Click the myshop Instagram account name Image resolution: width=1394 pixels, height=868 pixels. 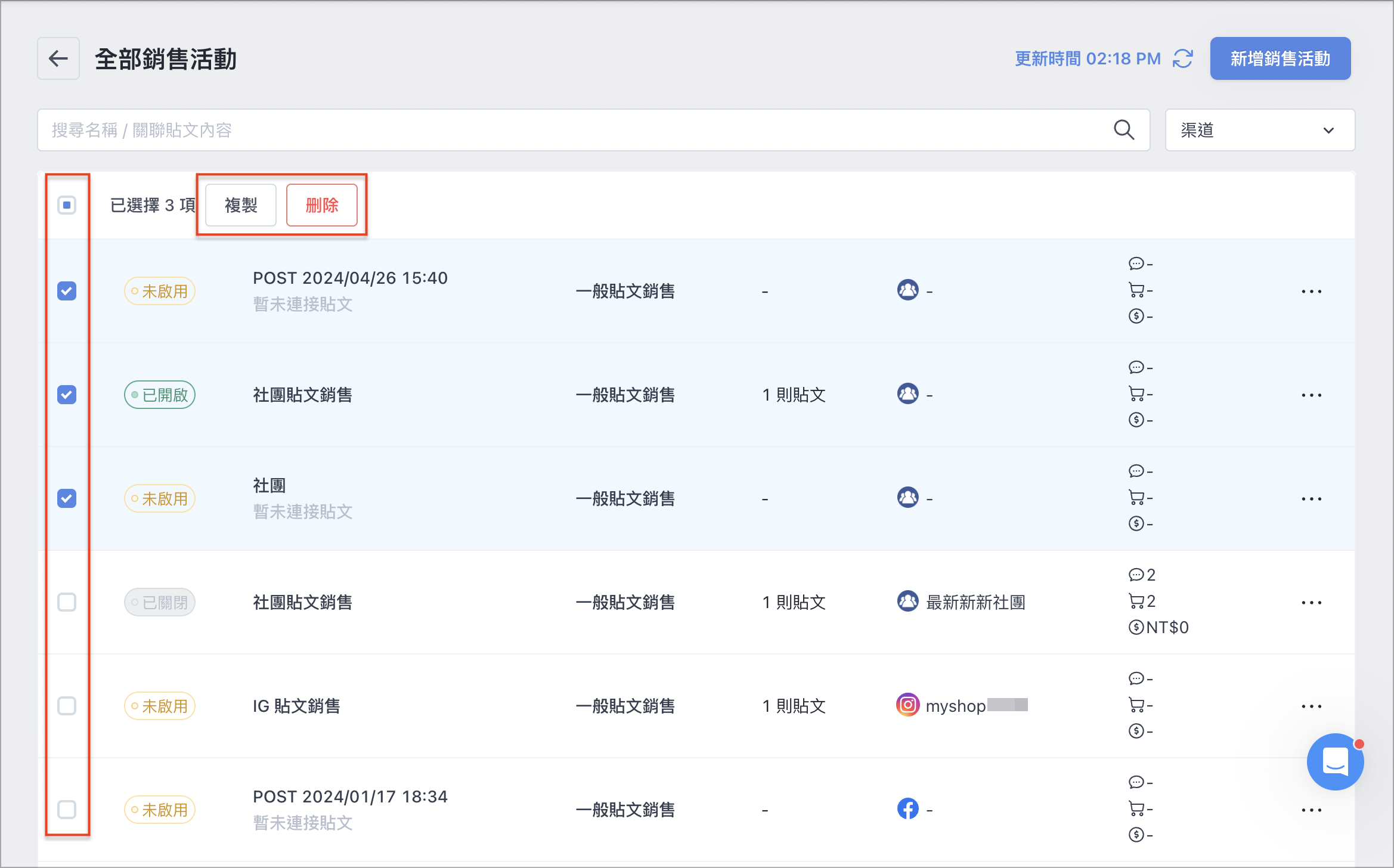coord(955,706)
